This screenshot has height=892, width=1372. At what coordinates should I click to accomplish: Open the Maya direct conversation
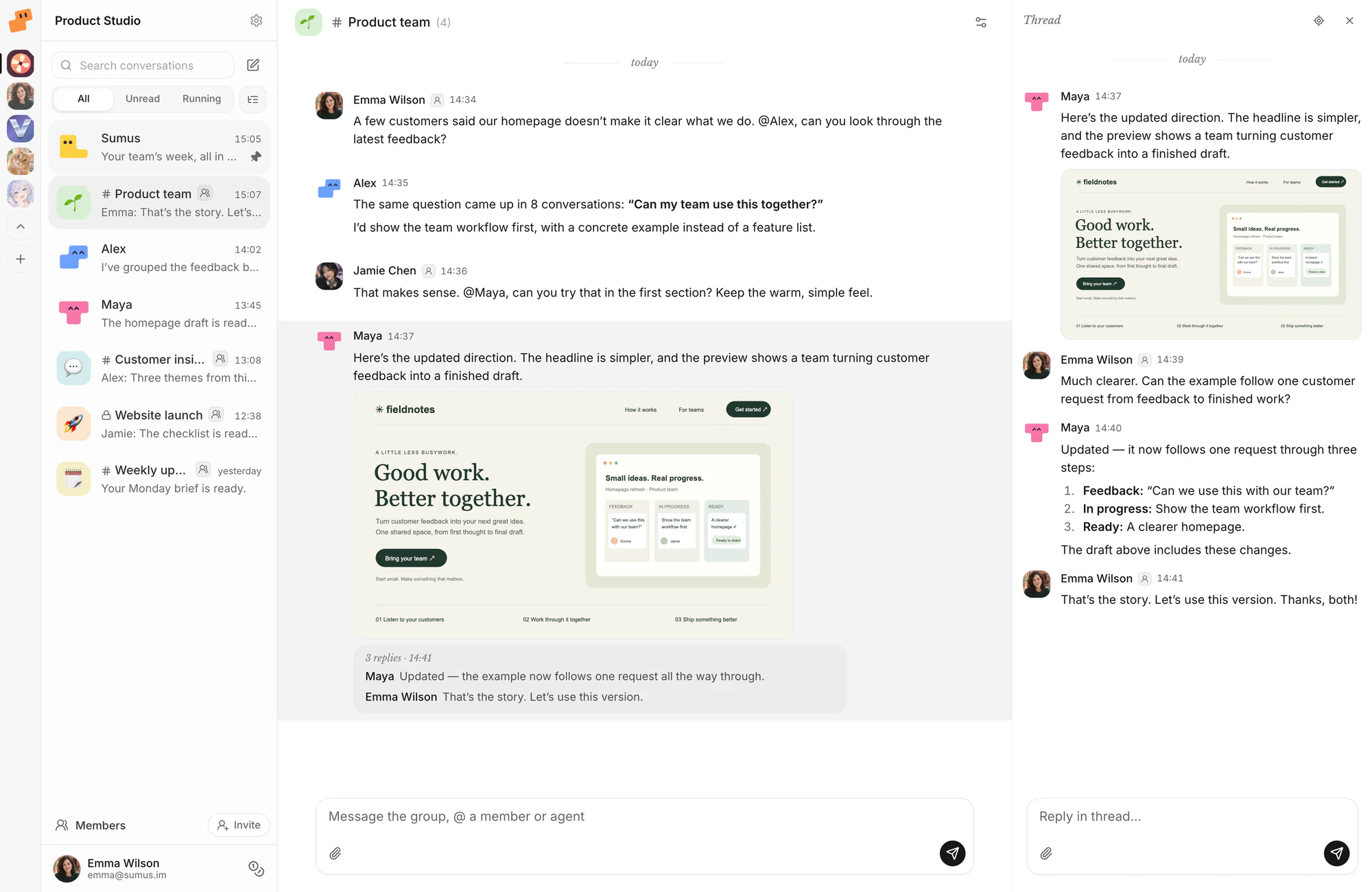(159, 314)
